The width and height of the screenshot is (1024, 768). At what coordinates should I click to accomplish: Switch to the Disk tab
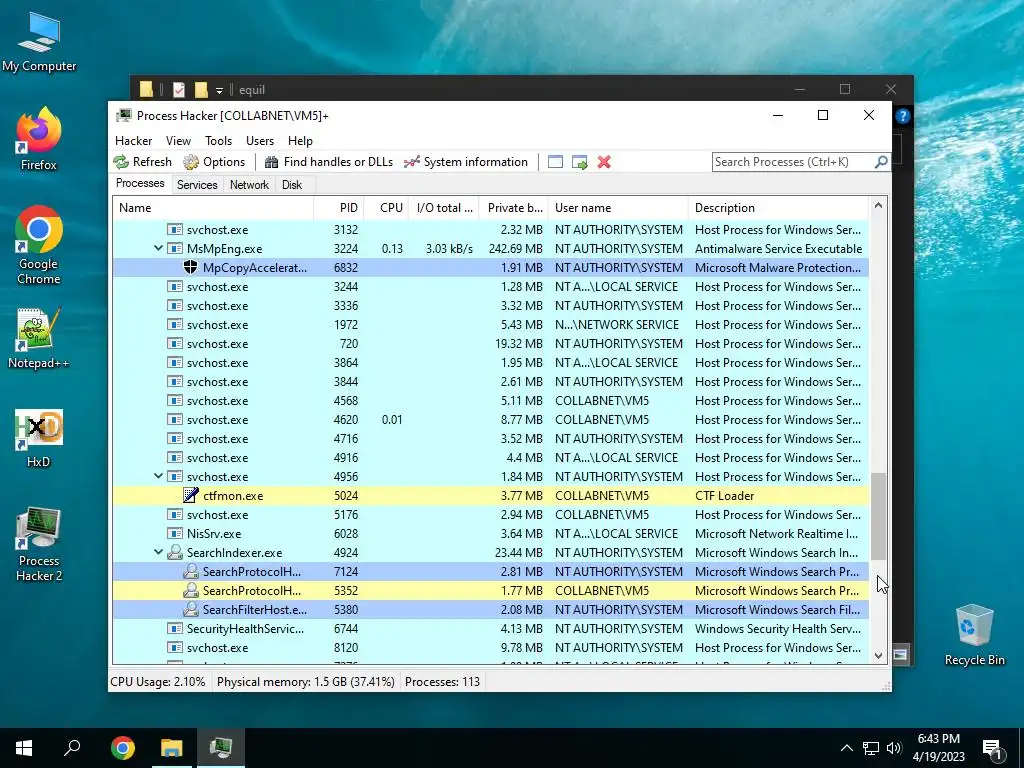tap(292, 185)
